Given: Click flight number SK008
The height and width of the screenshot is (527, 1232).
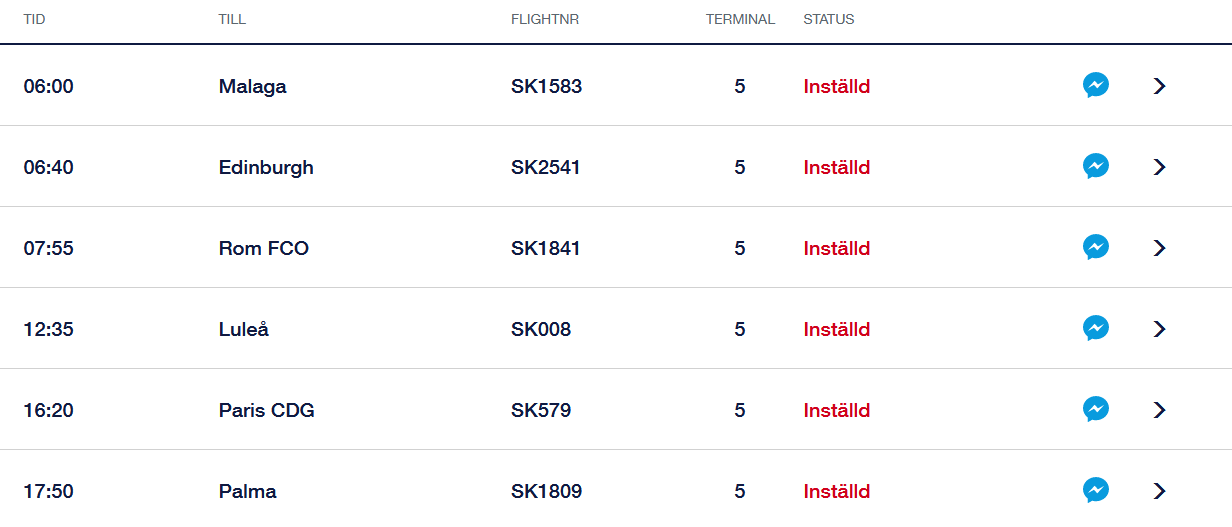Looking at the screenshot, I should point(541,329).
